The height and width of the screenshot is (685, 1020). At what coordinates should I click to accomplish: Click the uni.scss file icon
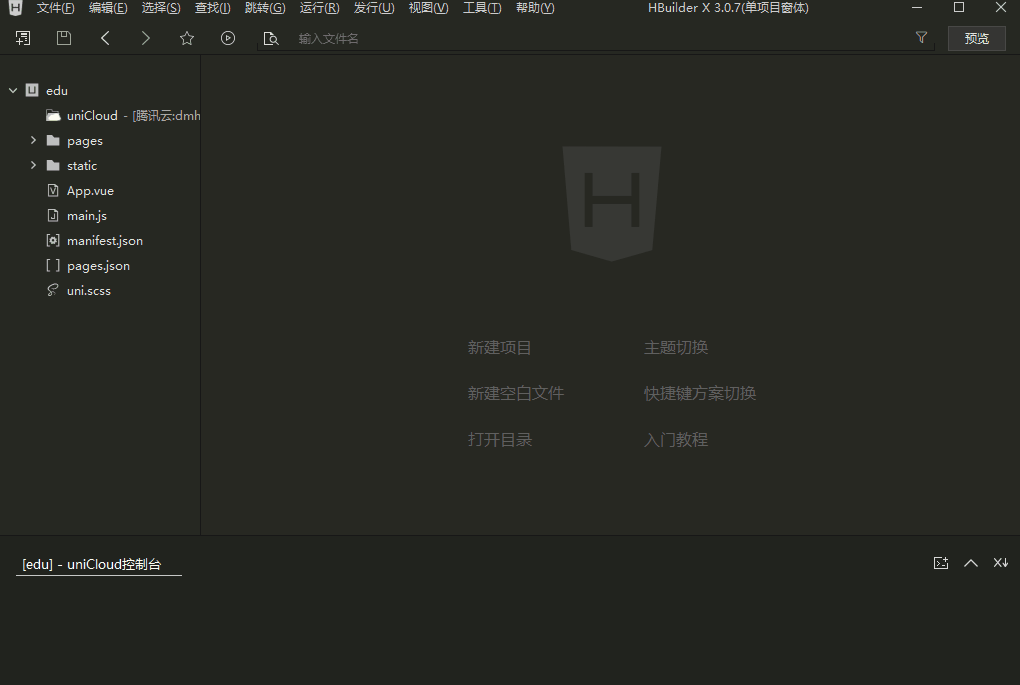point(53,290)
